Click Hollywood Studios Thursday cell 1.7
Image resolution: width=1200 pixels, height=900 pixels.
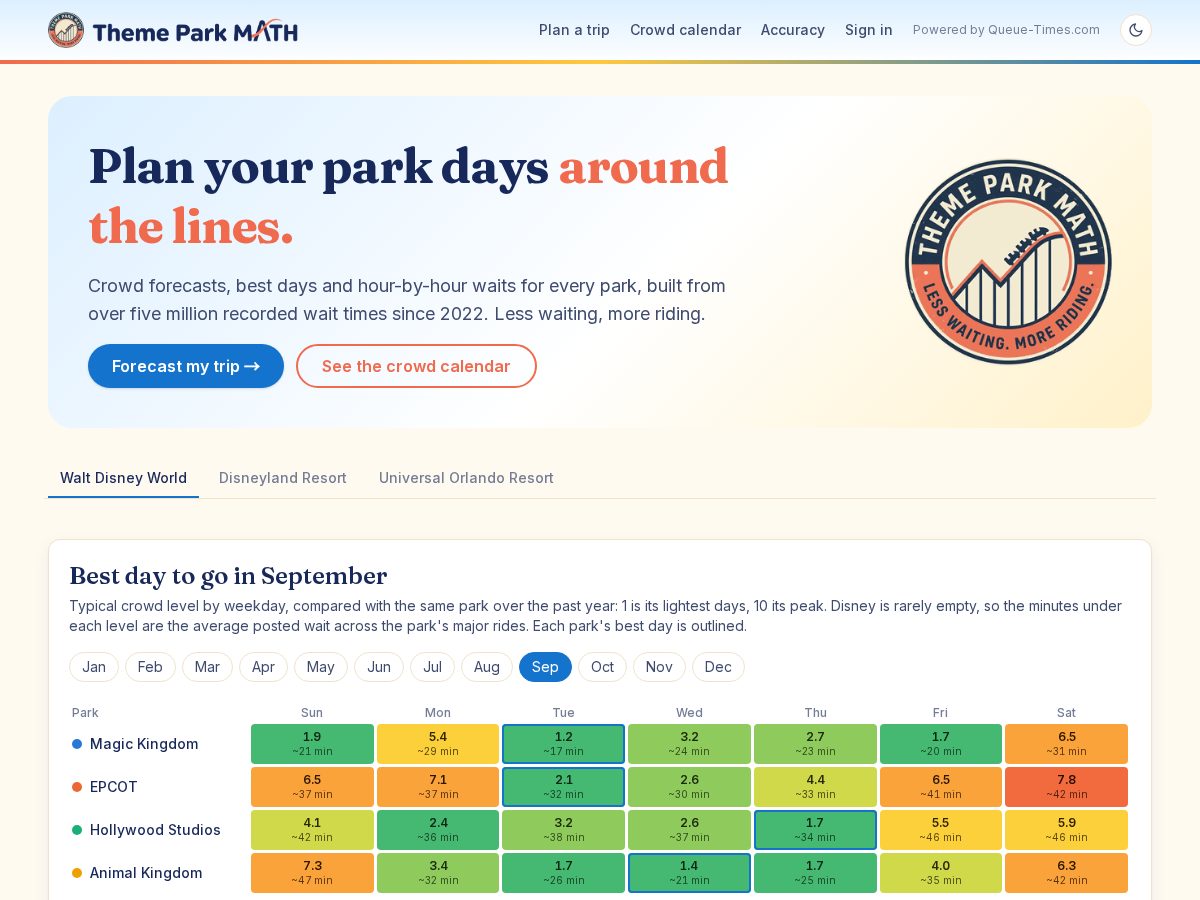pyautogui.click(x=815, y=830)
